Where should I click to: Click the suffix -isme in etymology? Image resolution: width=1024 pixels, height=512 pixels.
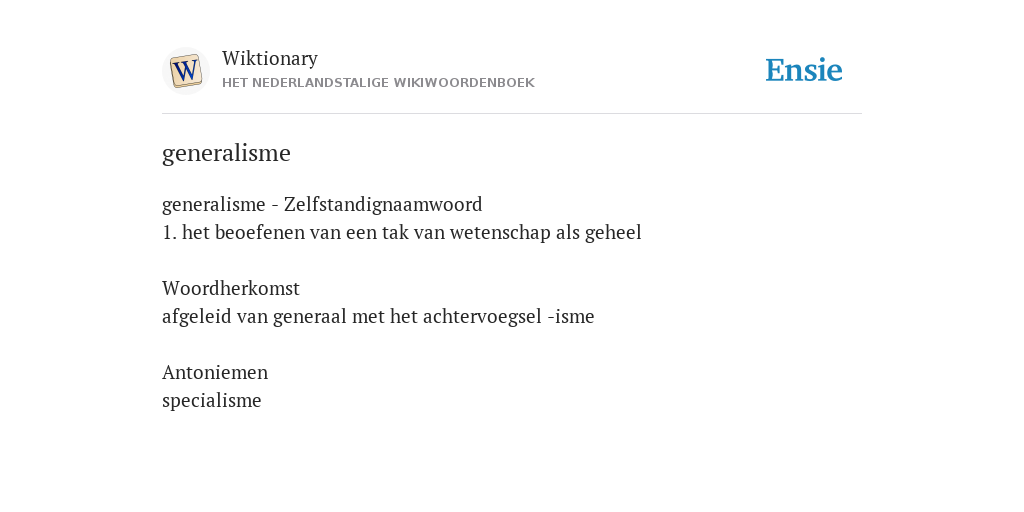[571, 317]
